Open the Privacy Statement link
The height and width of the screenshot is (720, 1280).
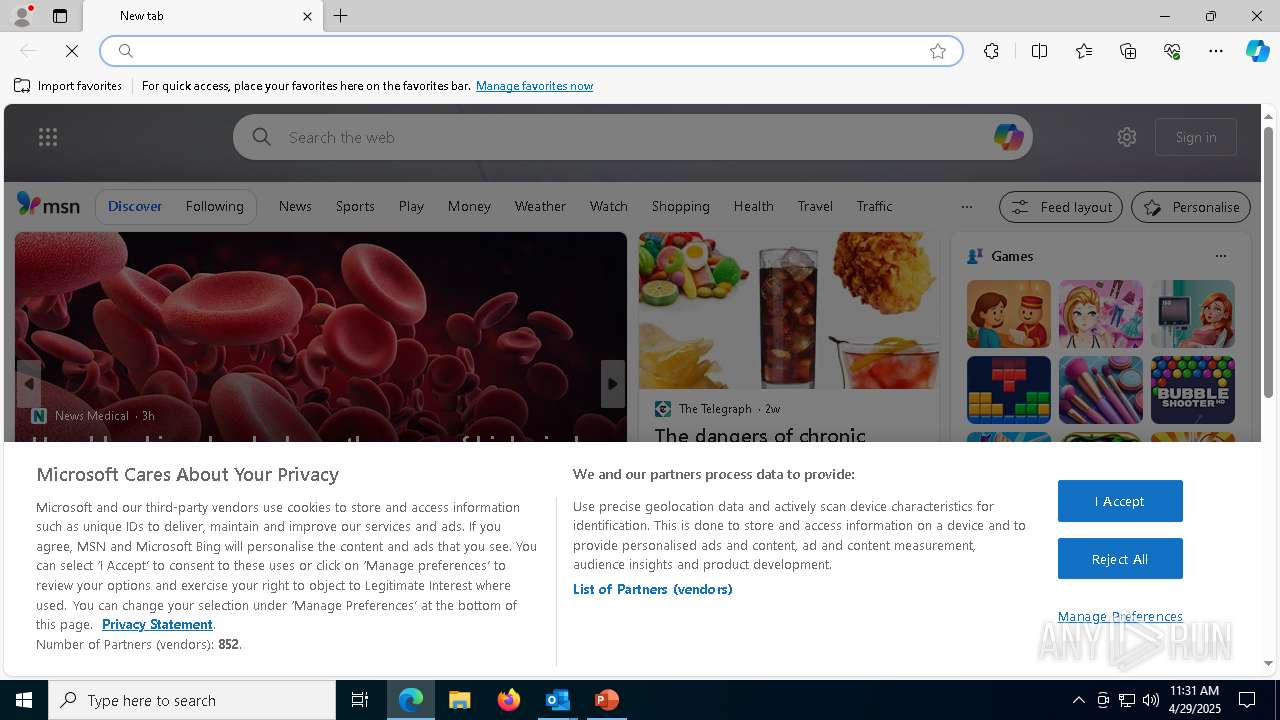point(157,624)
